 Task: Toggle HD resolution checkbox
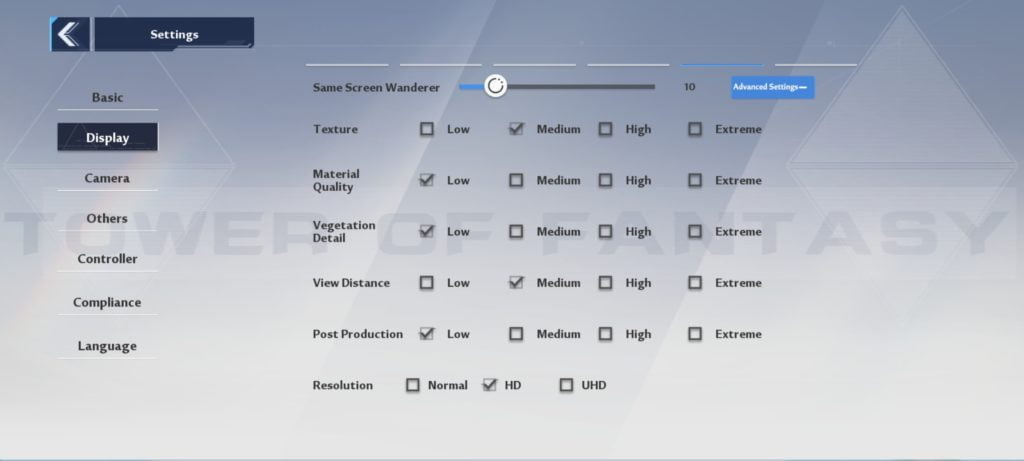pyautogui.click(x=489, y=385)
